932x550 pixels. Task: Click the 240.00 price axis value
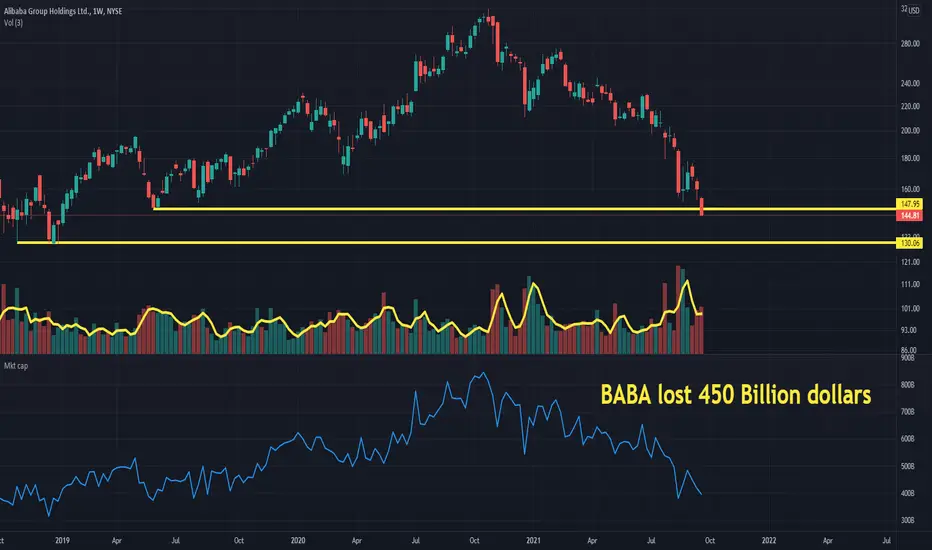coord(910,83)
